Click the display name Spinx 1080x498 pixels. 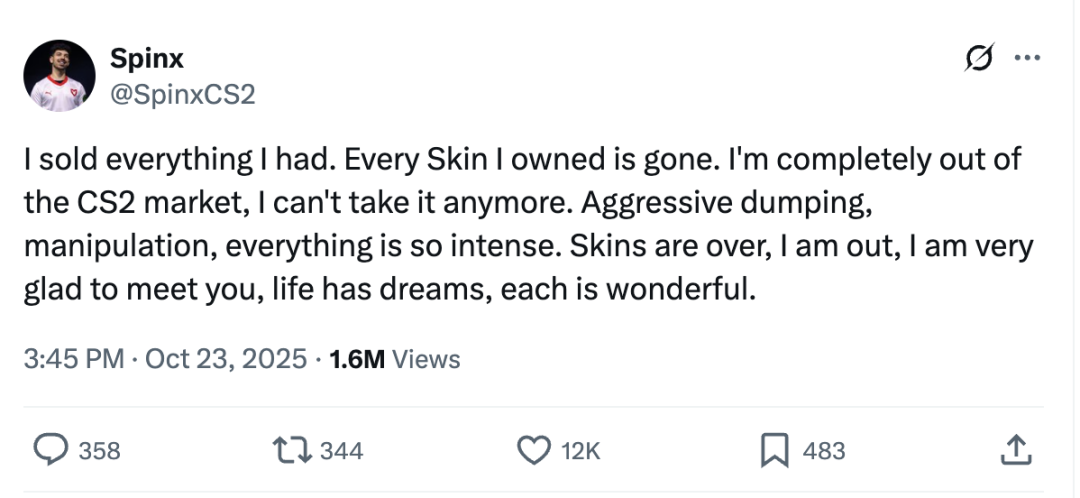[146, 59]
